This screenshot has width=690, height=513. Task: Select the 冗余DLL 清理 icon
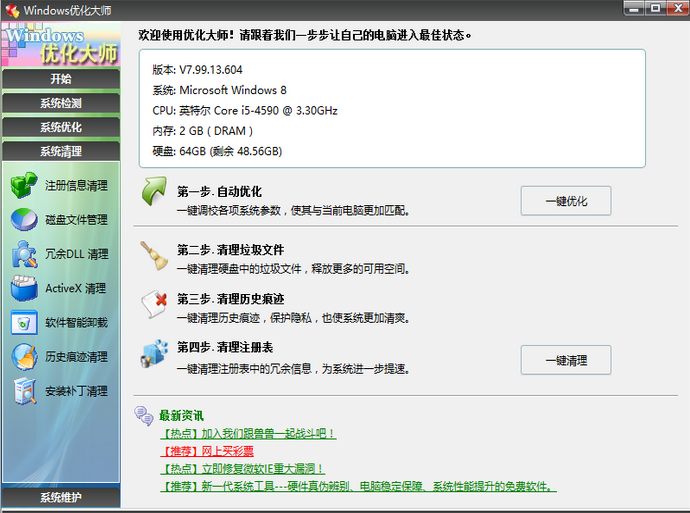pos(24,254)
